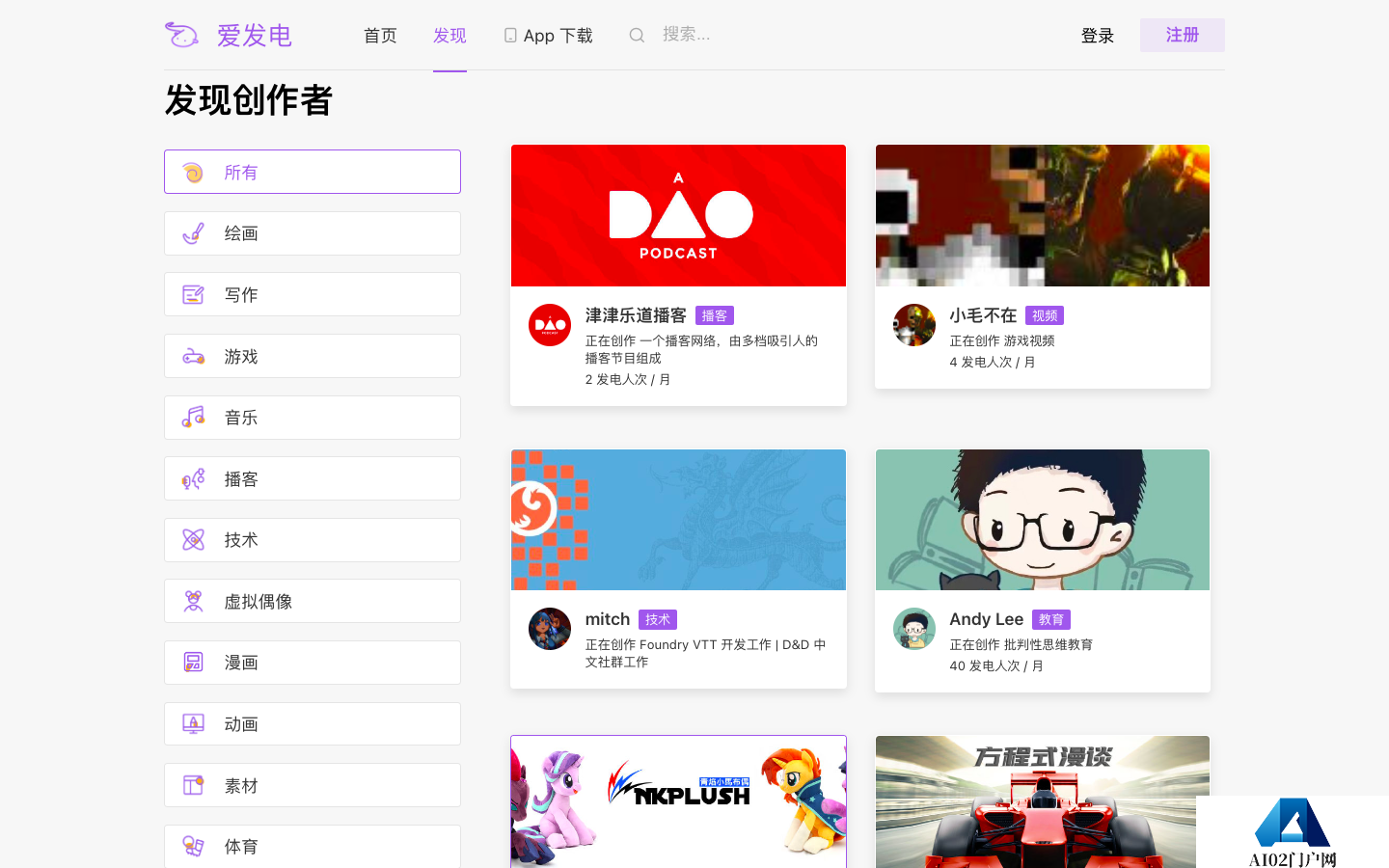
Task: Open the NKPLUSH pony cover image
Action: (678, 801)
